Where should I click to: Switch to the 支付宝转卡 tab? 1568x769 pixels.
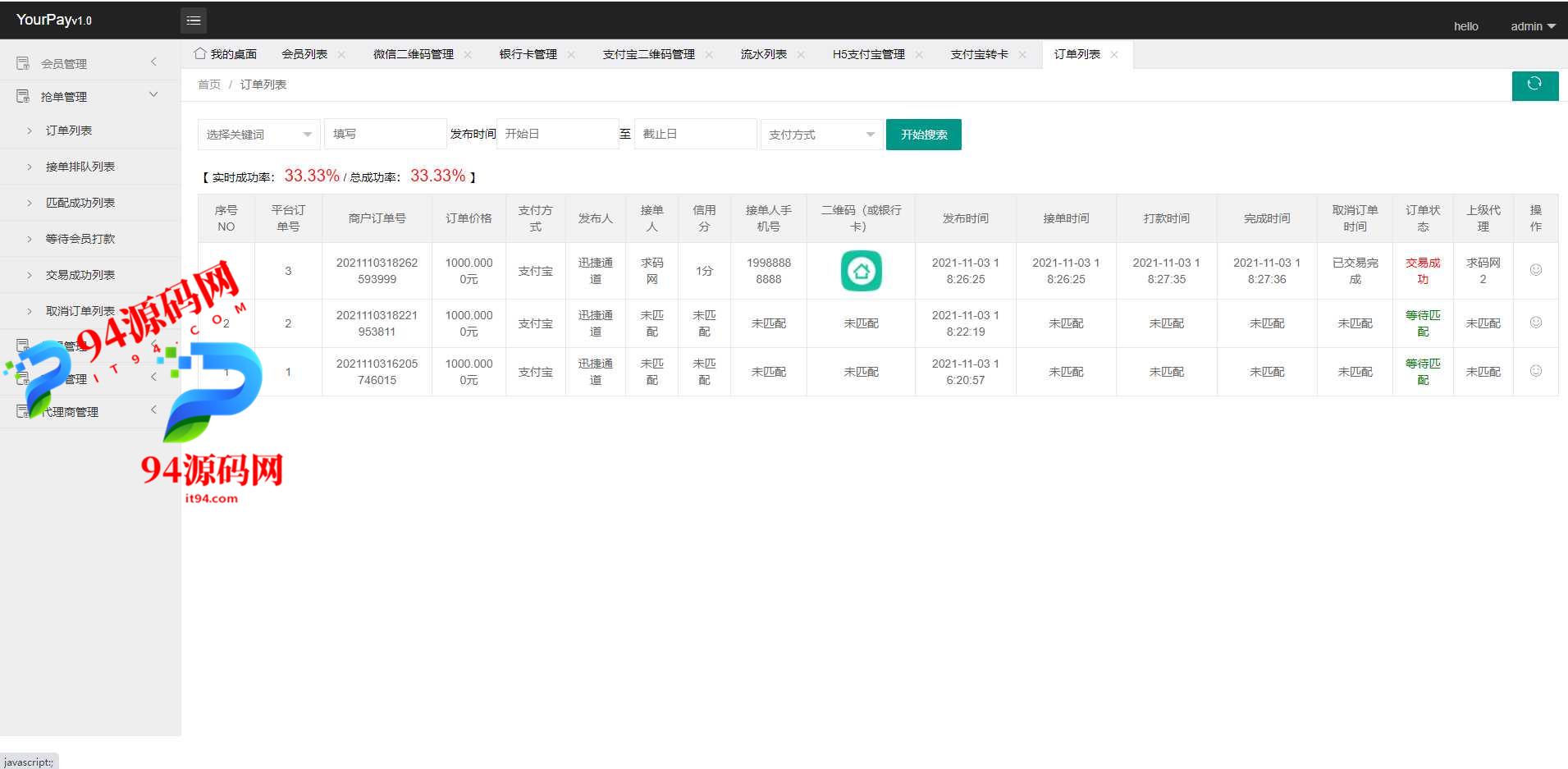click(x=980, y=54)
